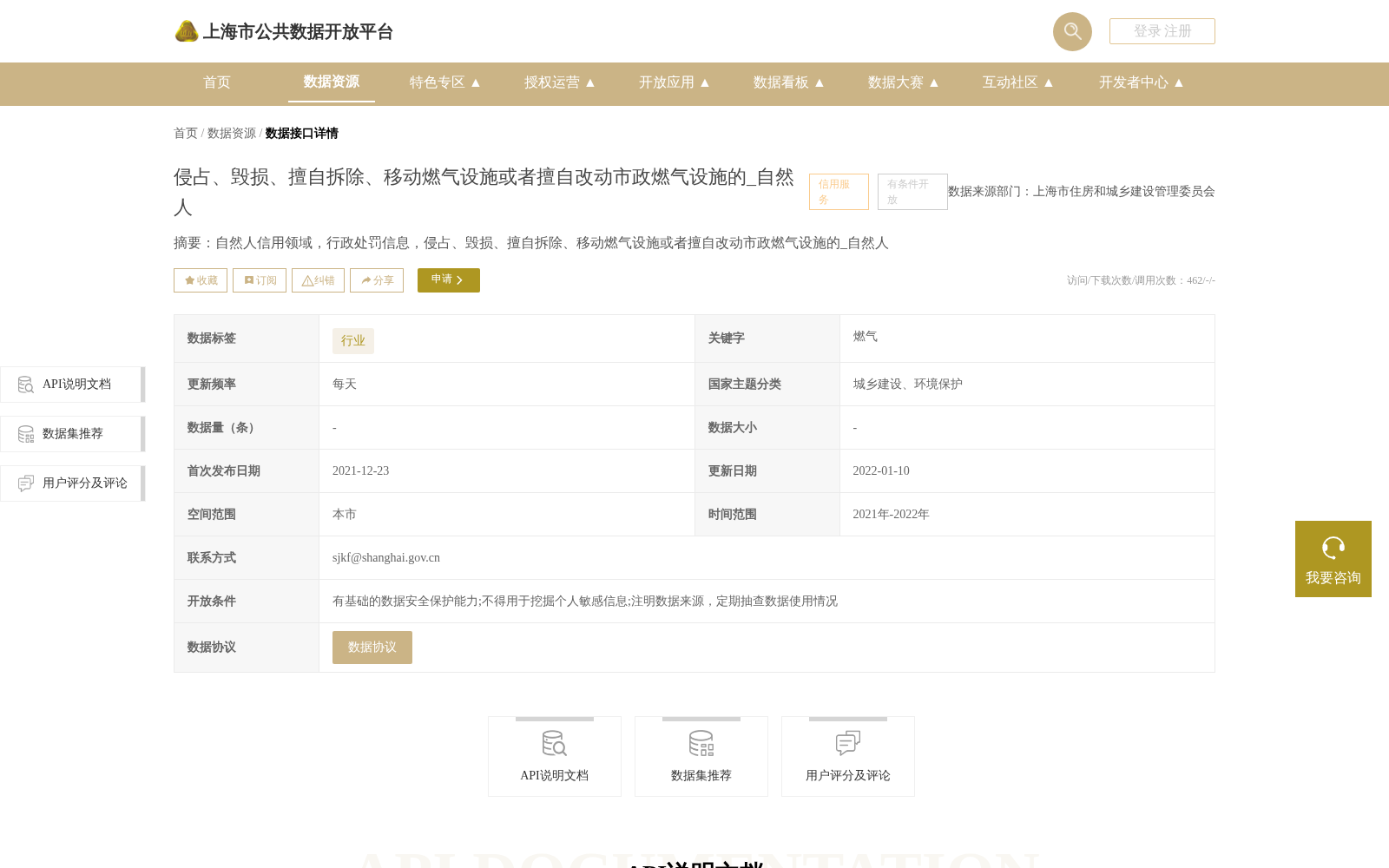Expand the 数据看板 menu arrow
The height and width of the screenshot is (868, 1389).
point(820,82)
